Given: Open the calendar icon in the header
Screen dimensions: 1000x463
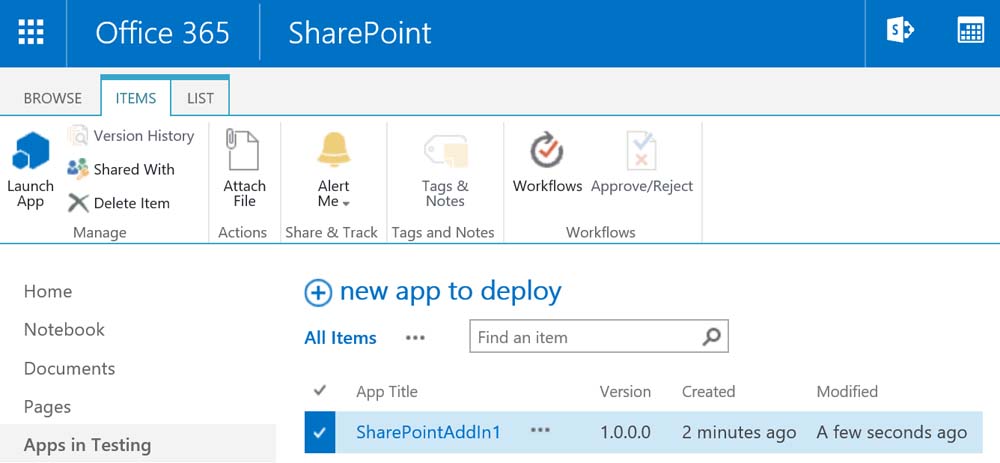Looking at the screenshot, I should pos(970,32).
